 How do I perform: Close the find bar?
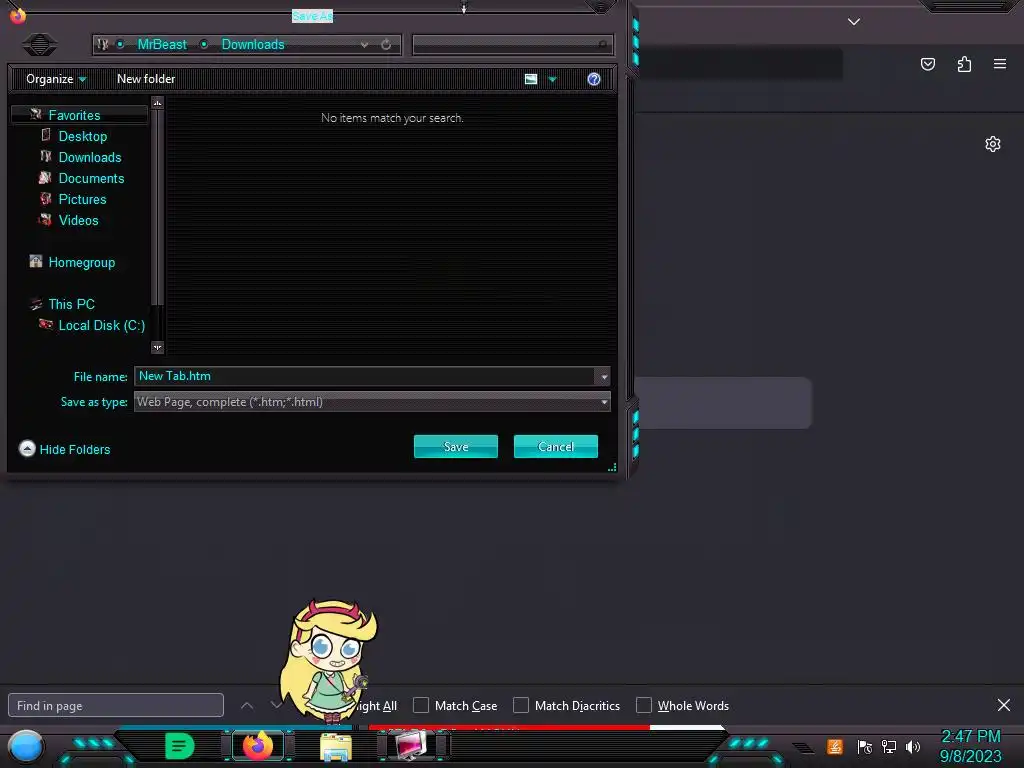pos(1004,705)
